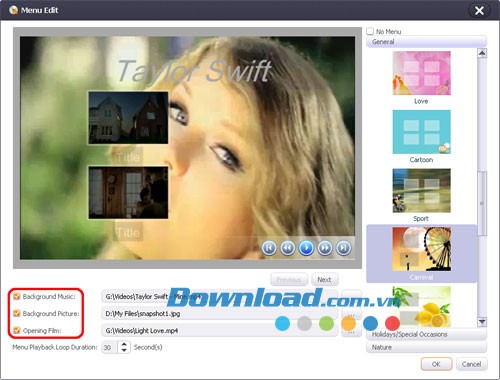The width and height of the screenshot is (500, 380).
Task: Click the Taylor Swift menu title text
Action: point(195,71)
